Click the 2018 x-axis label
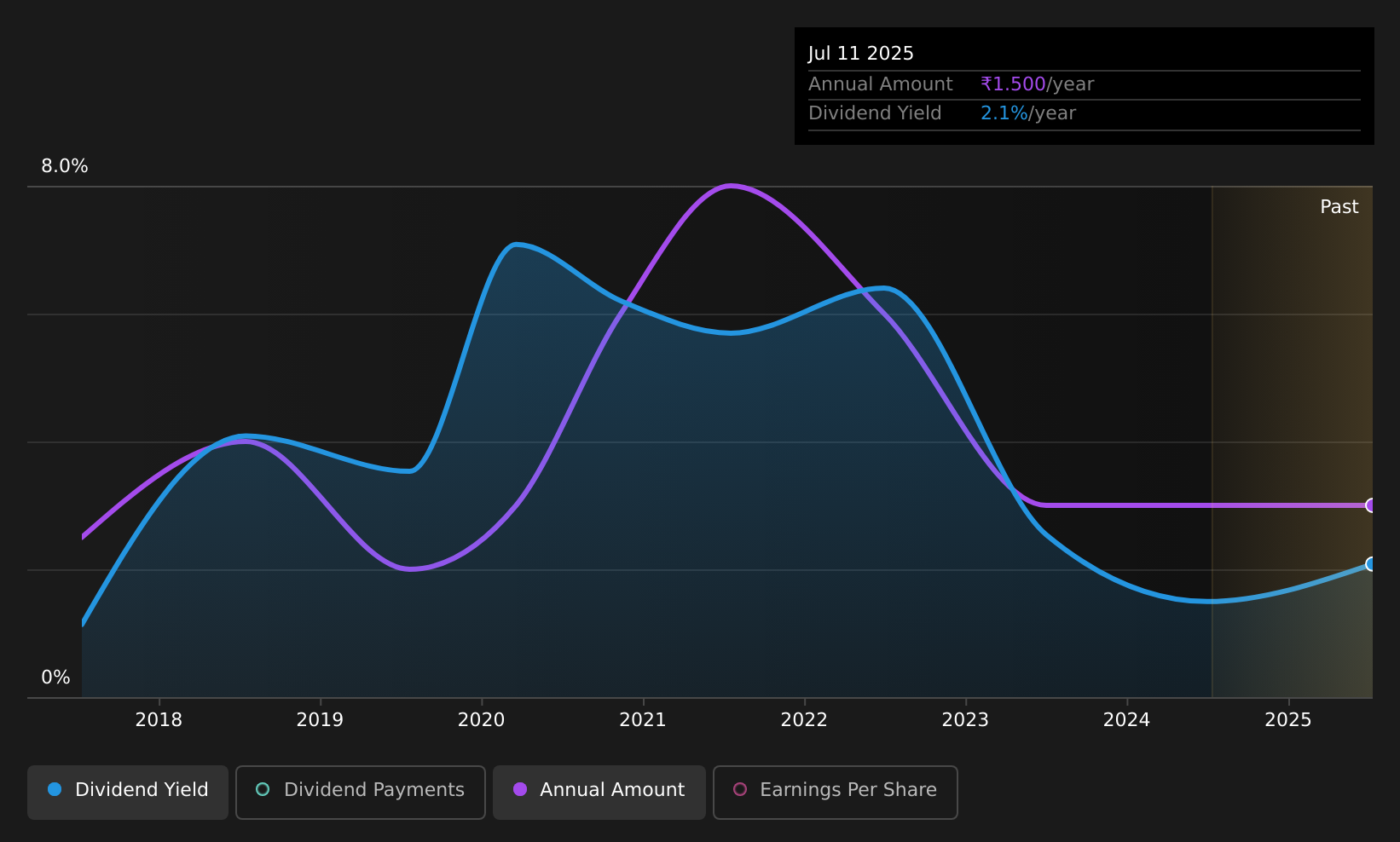The width and height of the screenshot is (1400, 842). [159, 720]
